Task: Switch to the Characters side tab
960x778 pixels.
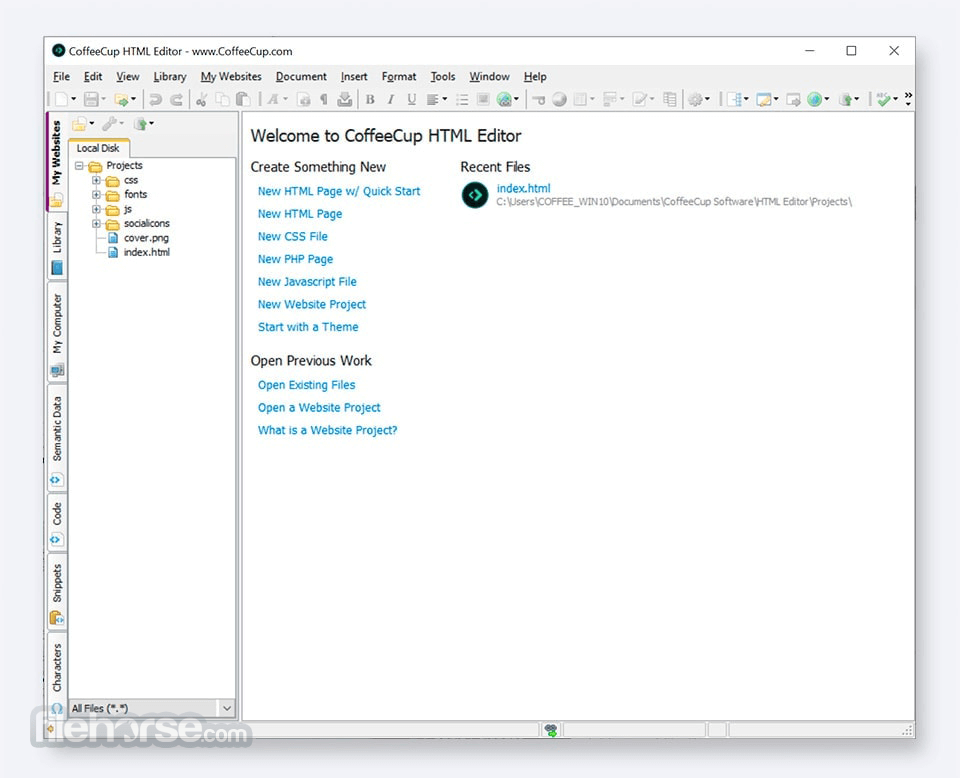Action: tap(57, 676)
